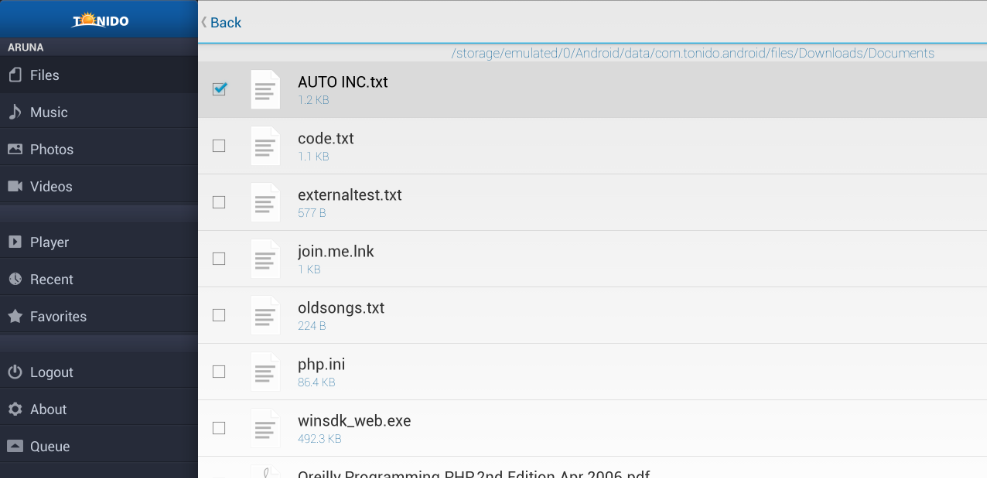Click the About gear icon in the sidebar
The width and height of the screenshot is (987, 478).
coord(15,409)
